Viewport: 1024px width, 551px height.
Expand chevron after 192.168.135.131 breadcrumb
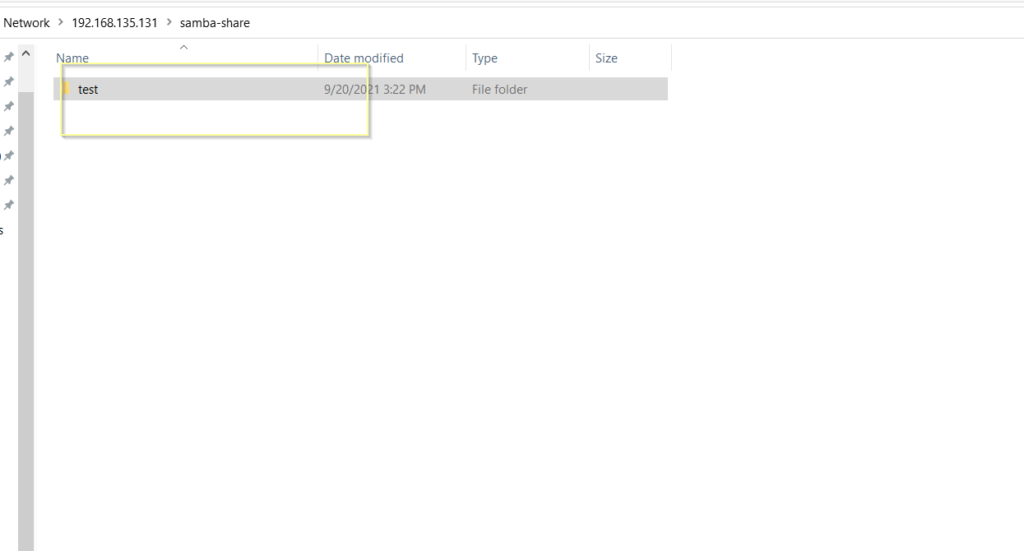pyautogui.click(x=169, y=22)
